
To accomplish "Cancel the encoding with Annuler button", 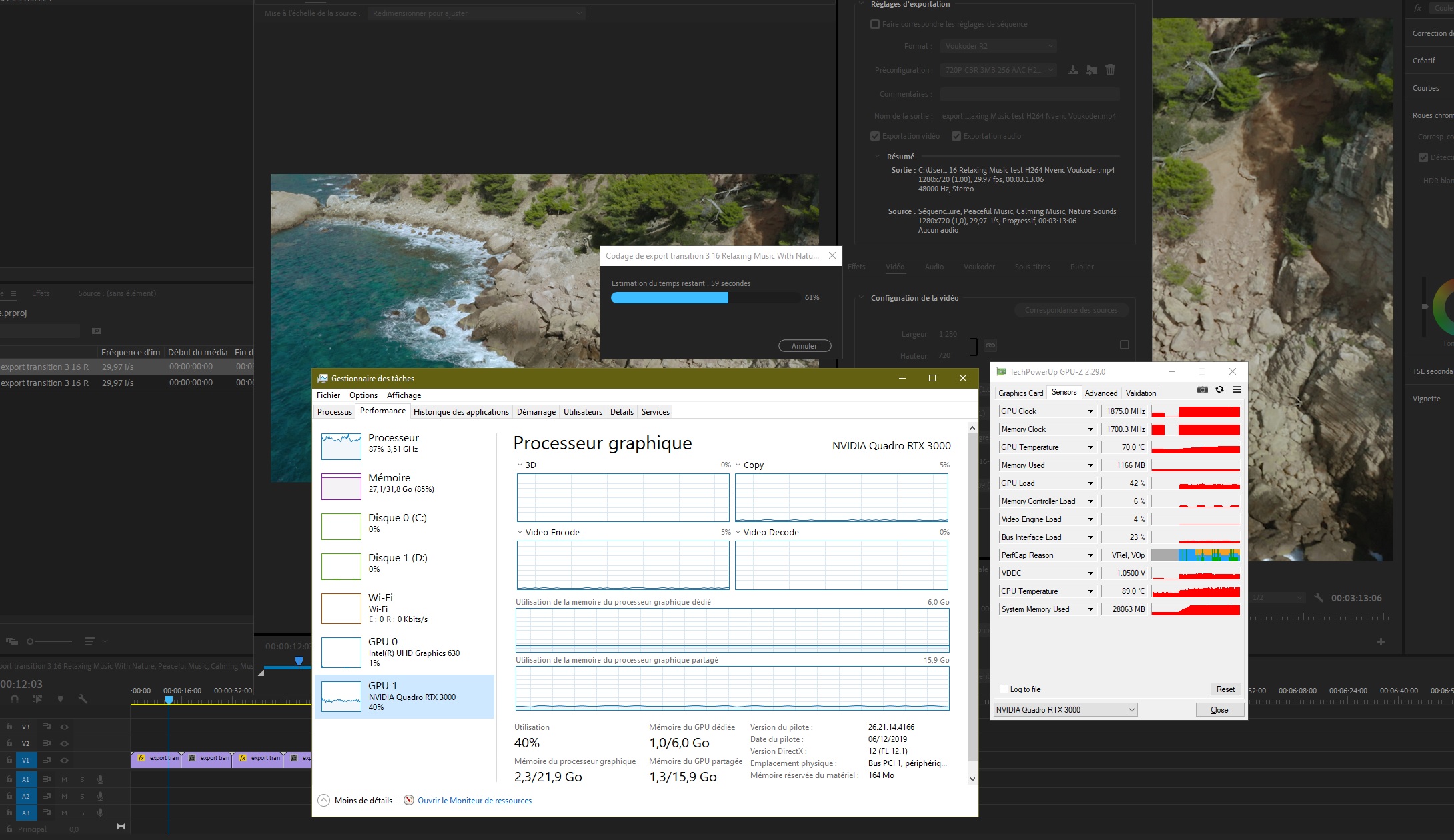I will 804,346.
